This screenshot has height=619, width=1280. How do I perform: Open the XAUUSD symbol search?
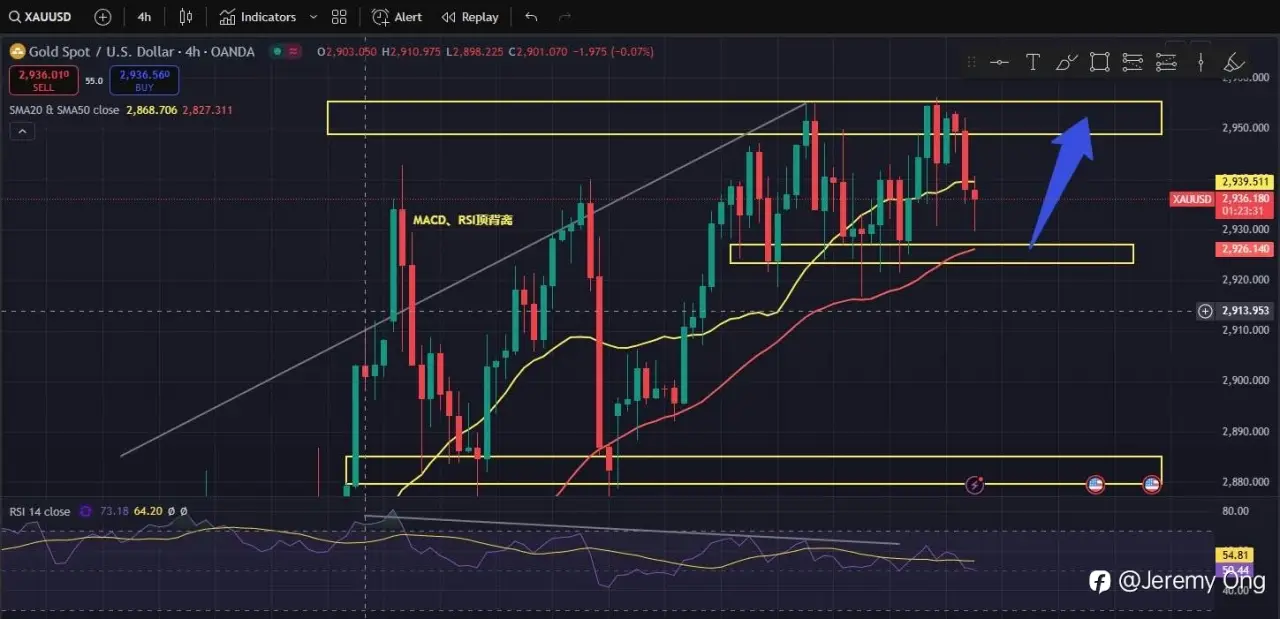pyautogui.click(x=40, y=17)
